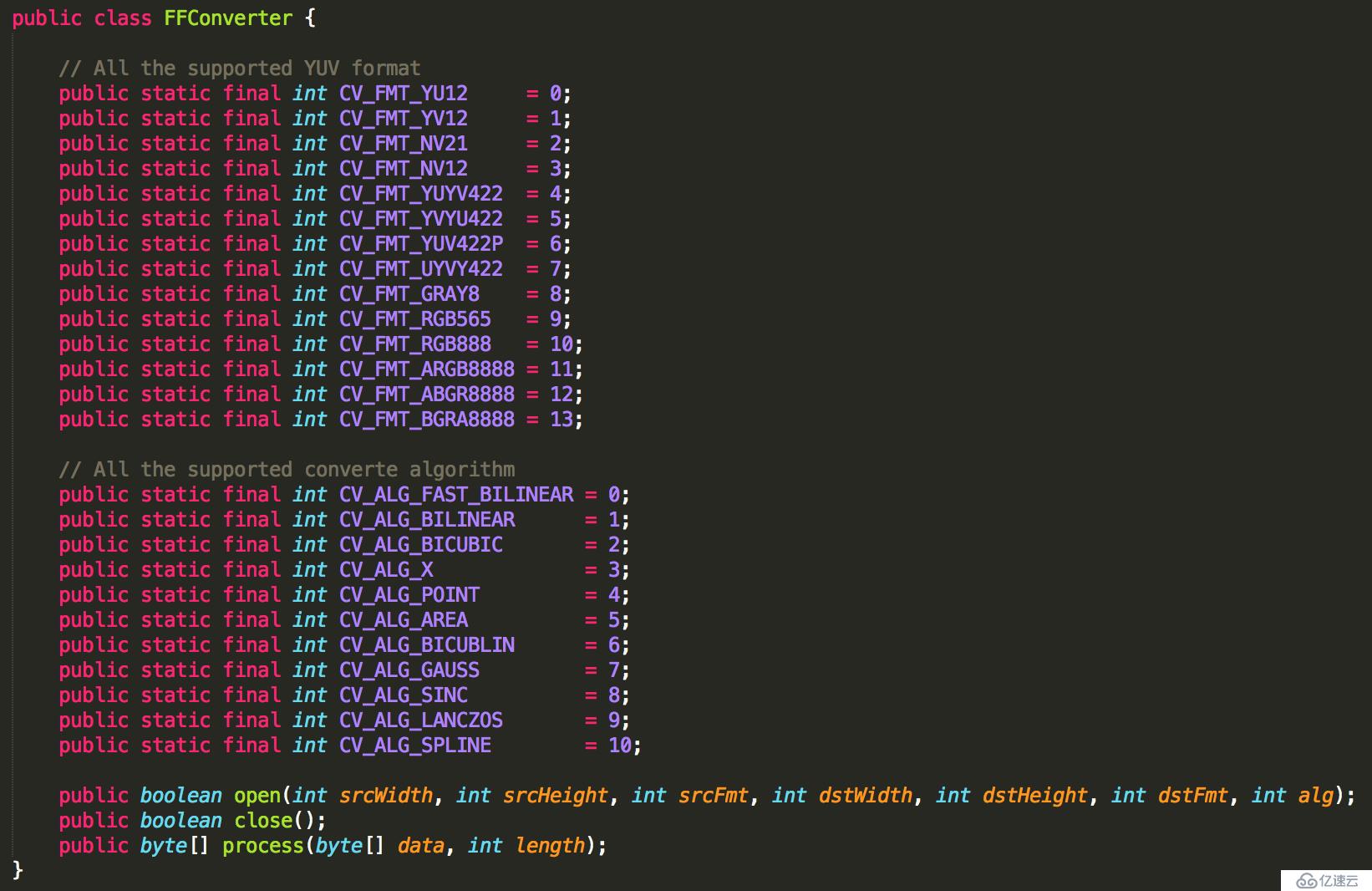Select the constant CV_FMT_ARGB8888
The height and width of the screenshot is (891, 1372).
coord(427,369)
